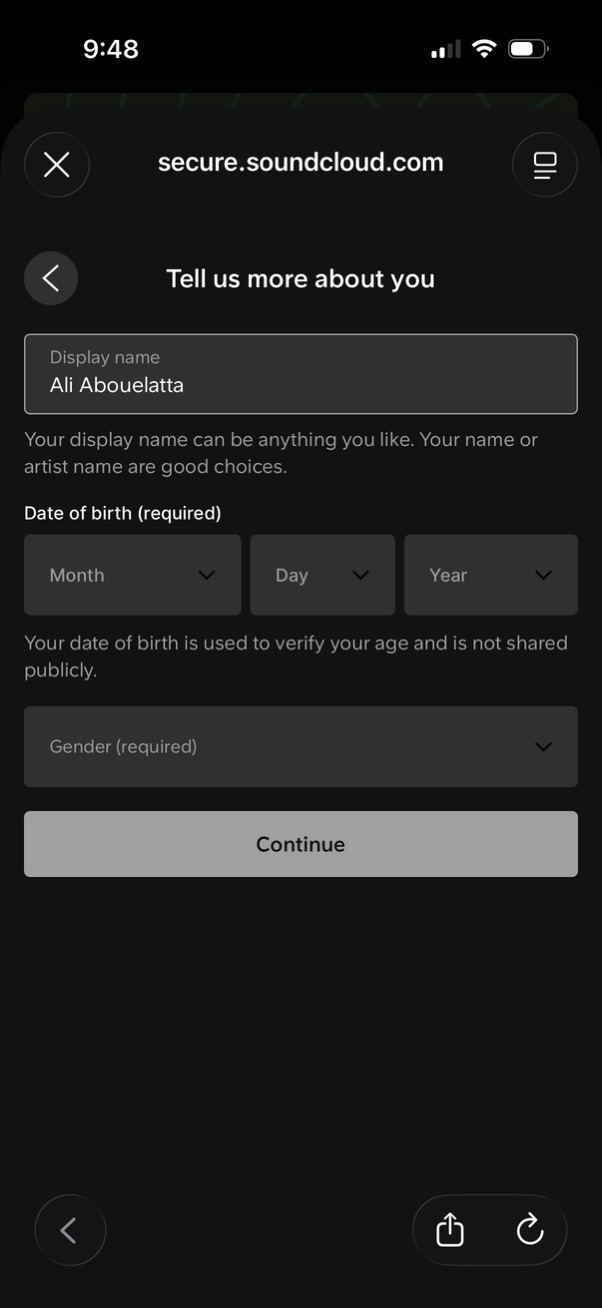The height and width of the screenshot is (1308, 602).
Task: Reload the page using the refresh icon
Action: pyautogui.click(x=530, y=1230)
